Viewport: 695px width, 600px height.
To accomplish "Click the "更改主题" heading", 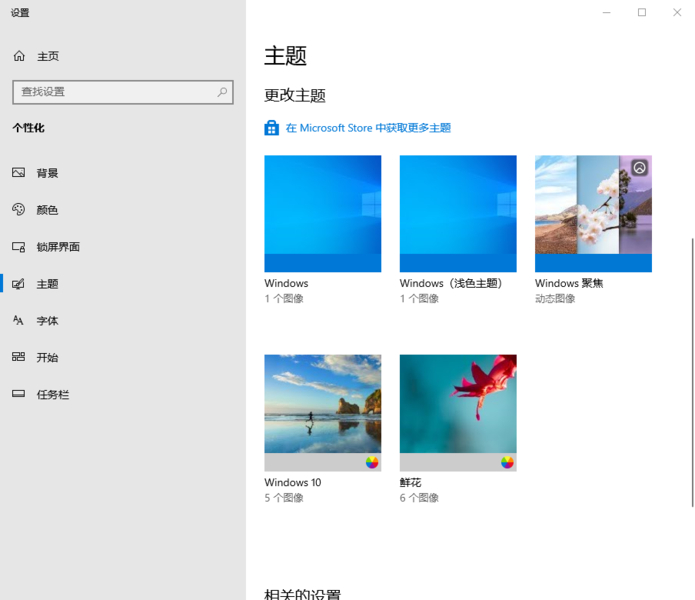I will coord(295,95).
